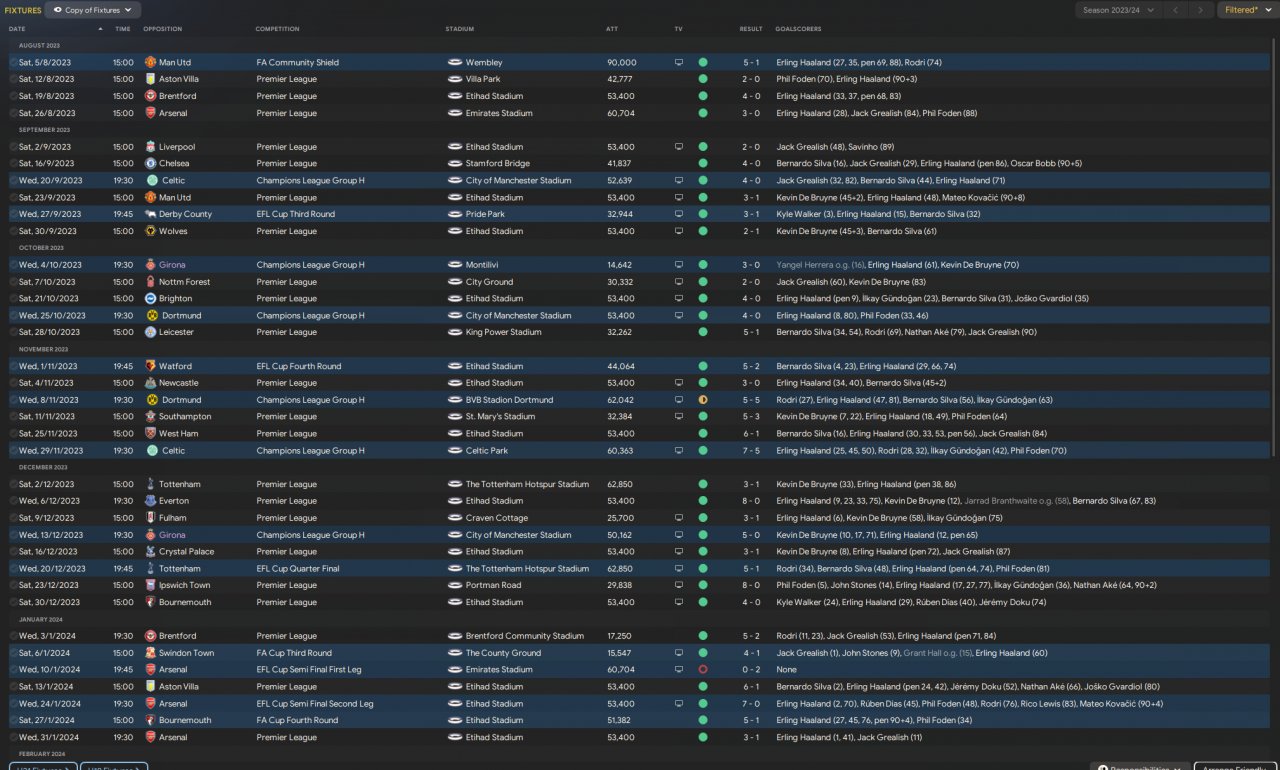Open the Derby County team link
Image resolution: width=1280 pixels, height=770 pixels.
pyautogui.click(x=186, y=214)
